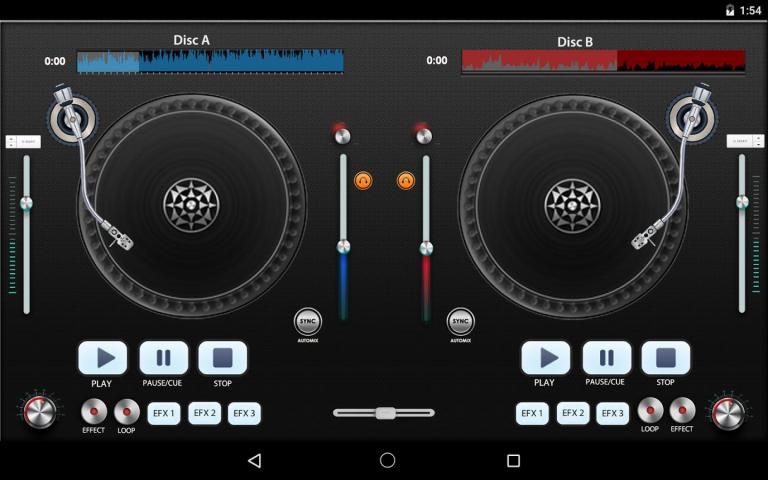Toggle the left deck LOOP button
Viewport: 768px width, 480px height.
[126, 411]
